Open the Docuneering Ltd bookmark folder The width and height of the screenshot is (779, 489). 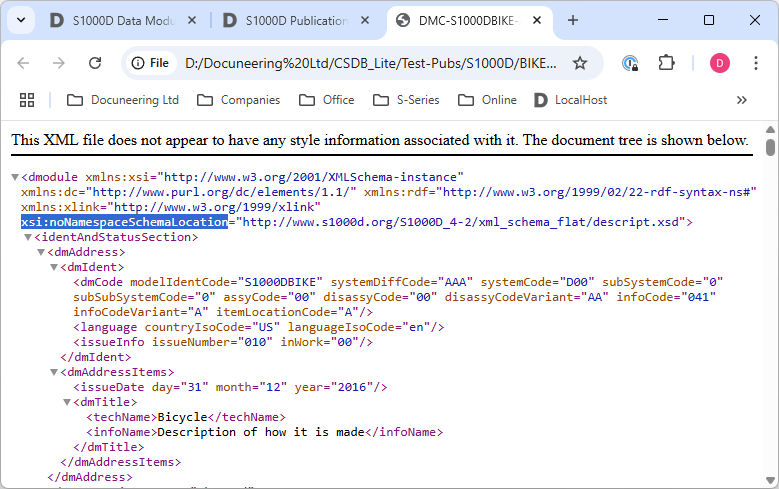pyautogui.click(x=122, y=100)
